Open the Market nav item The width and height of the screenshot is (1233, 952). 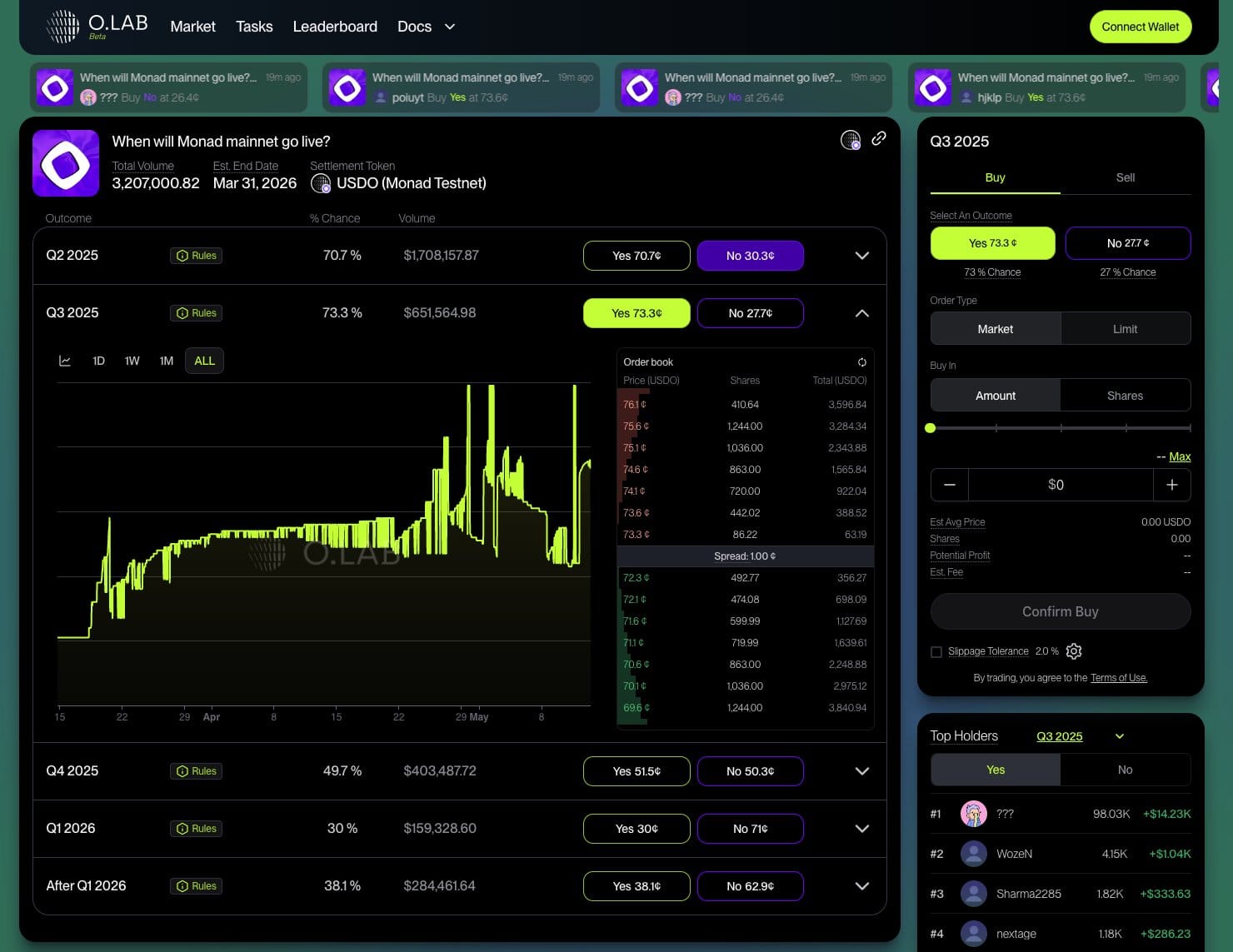pyautogui.click(x=192, y=27)
